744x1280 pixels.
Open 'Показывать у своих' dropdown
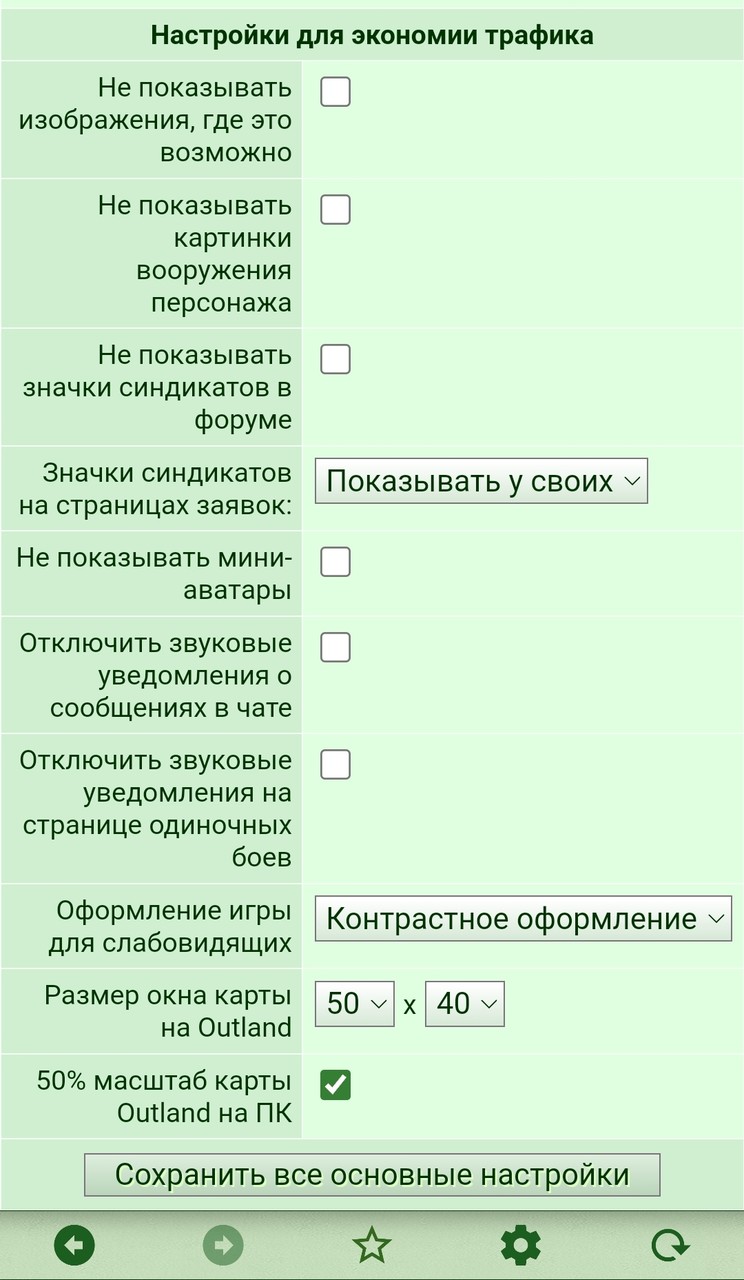click(x=482, y=481)
